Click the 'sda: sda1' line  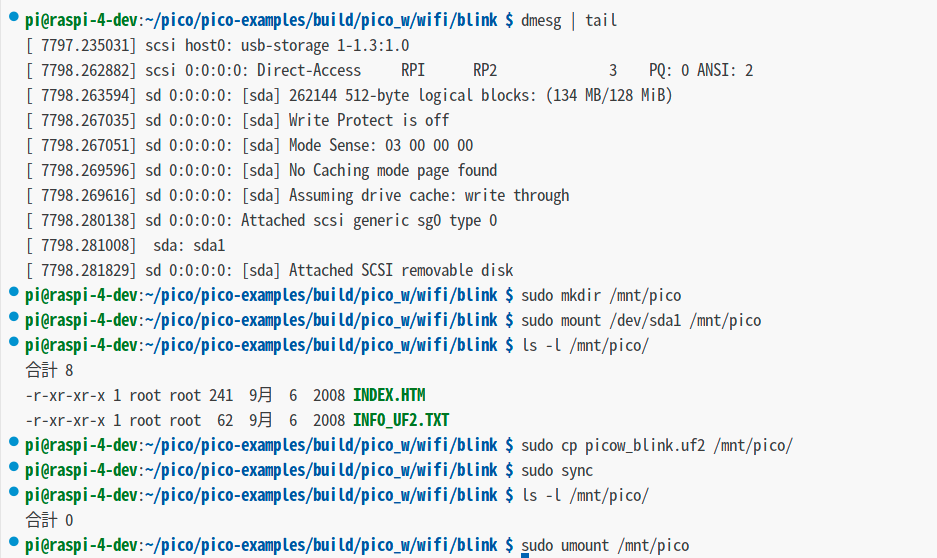pos(125,246)
